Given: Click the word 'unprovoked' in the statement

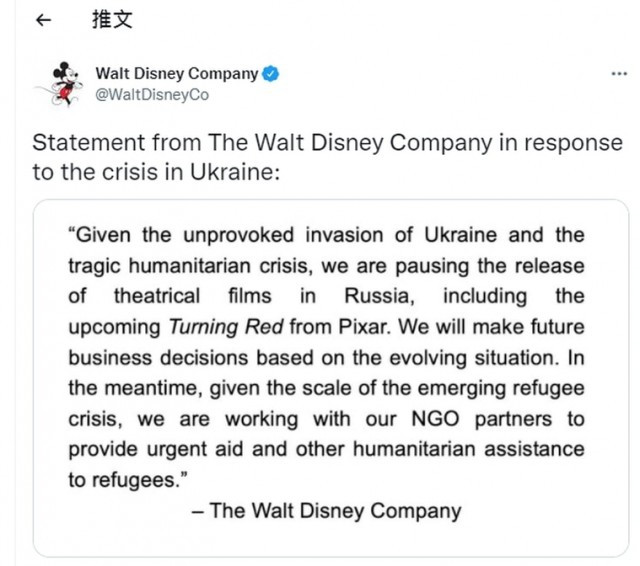Looking at the screenshot, I should [x=238, y=235].
